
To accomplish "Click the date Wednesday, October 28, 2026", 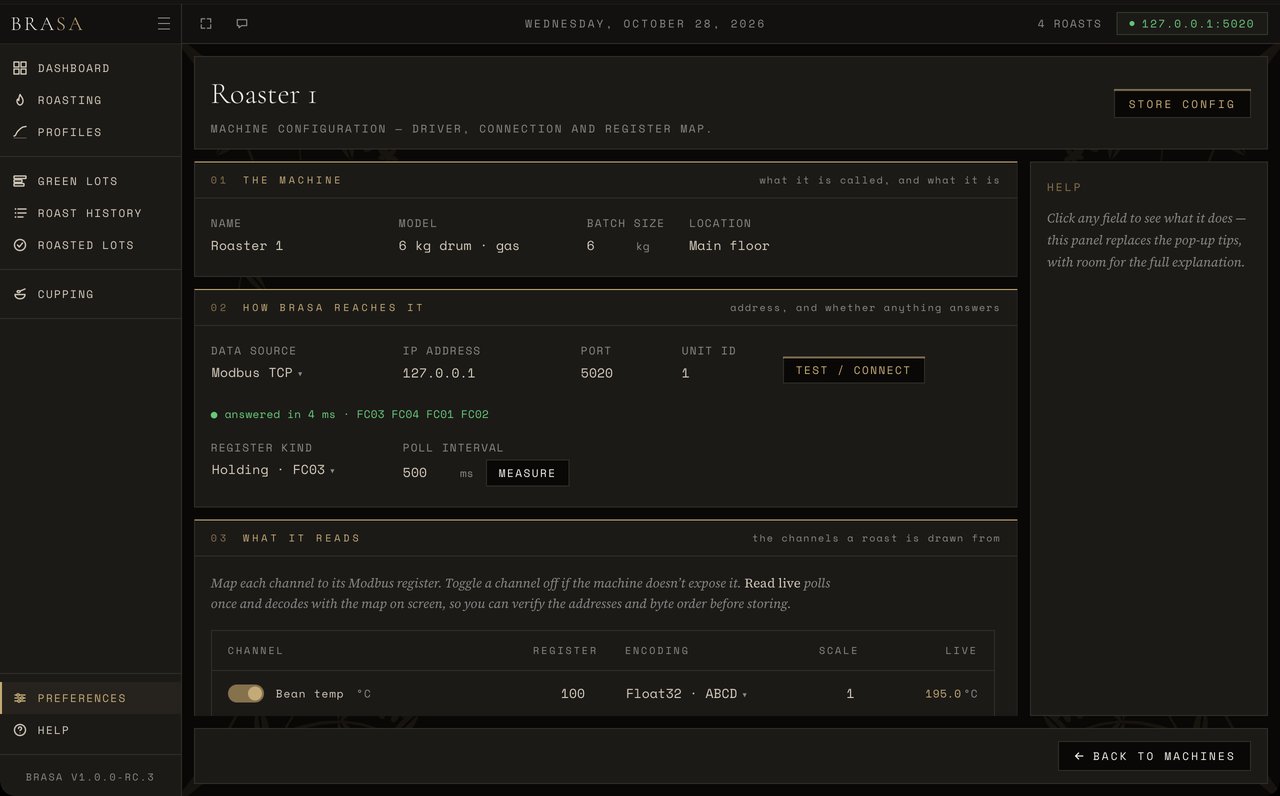I will point(645,24).
